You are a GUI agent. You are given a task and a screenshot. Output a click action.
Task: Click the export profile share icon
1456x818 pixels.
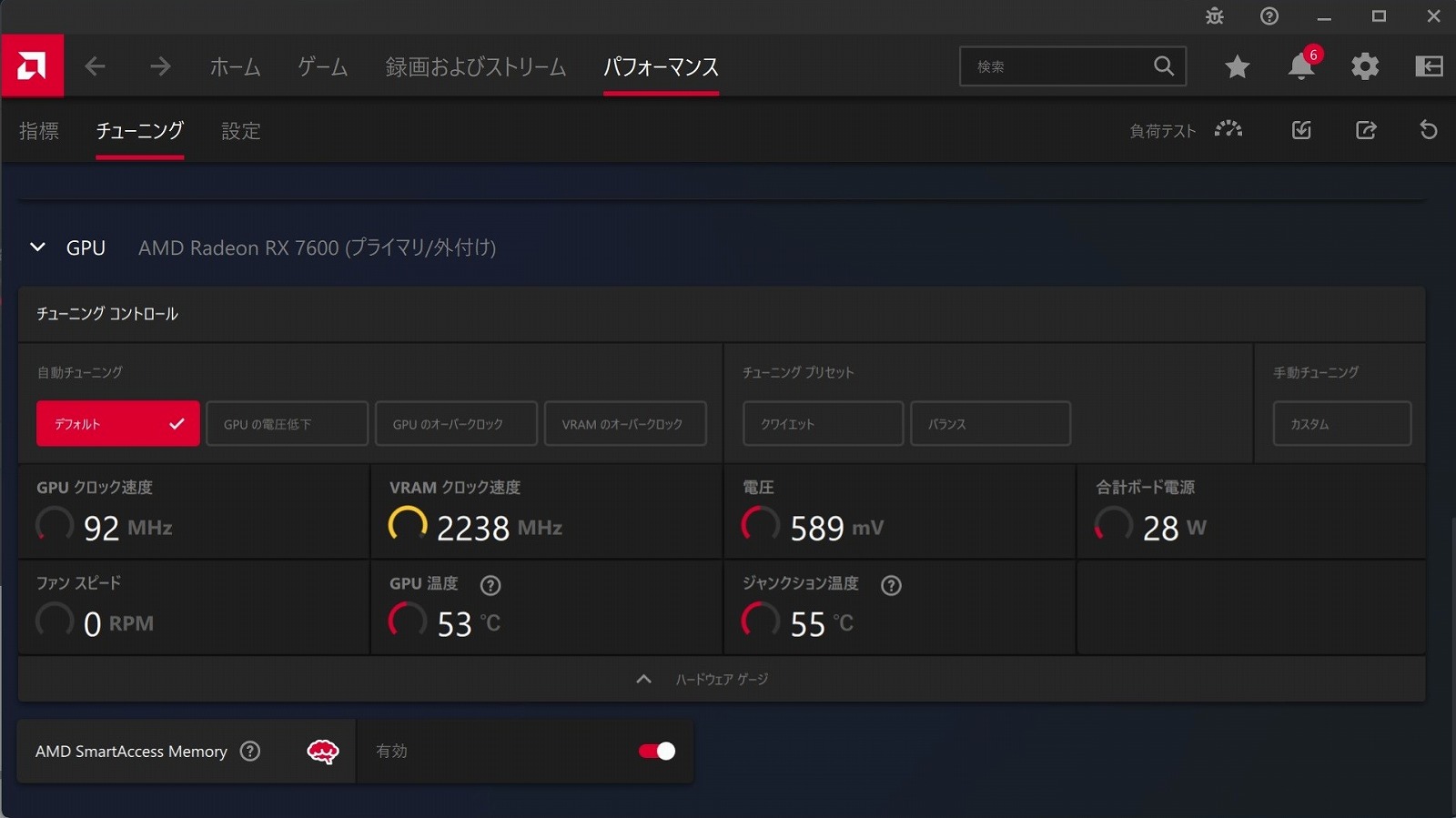pos(1365,130)
